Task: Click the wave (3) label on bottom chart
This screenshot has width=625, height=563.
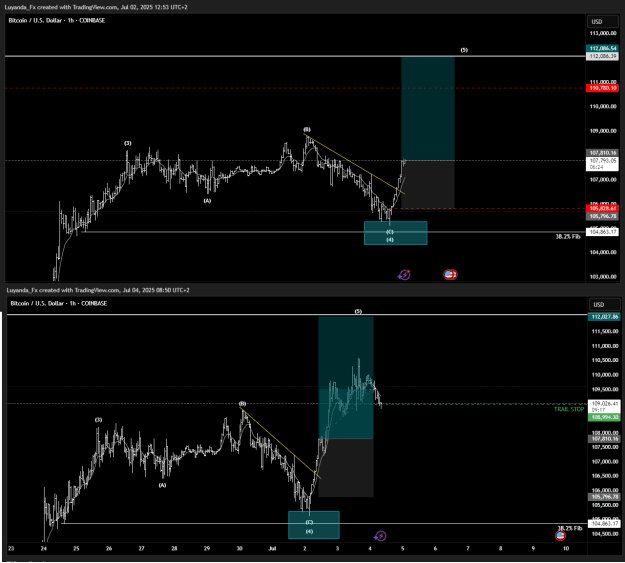Action: click(98, 419)
